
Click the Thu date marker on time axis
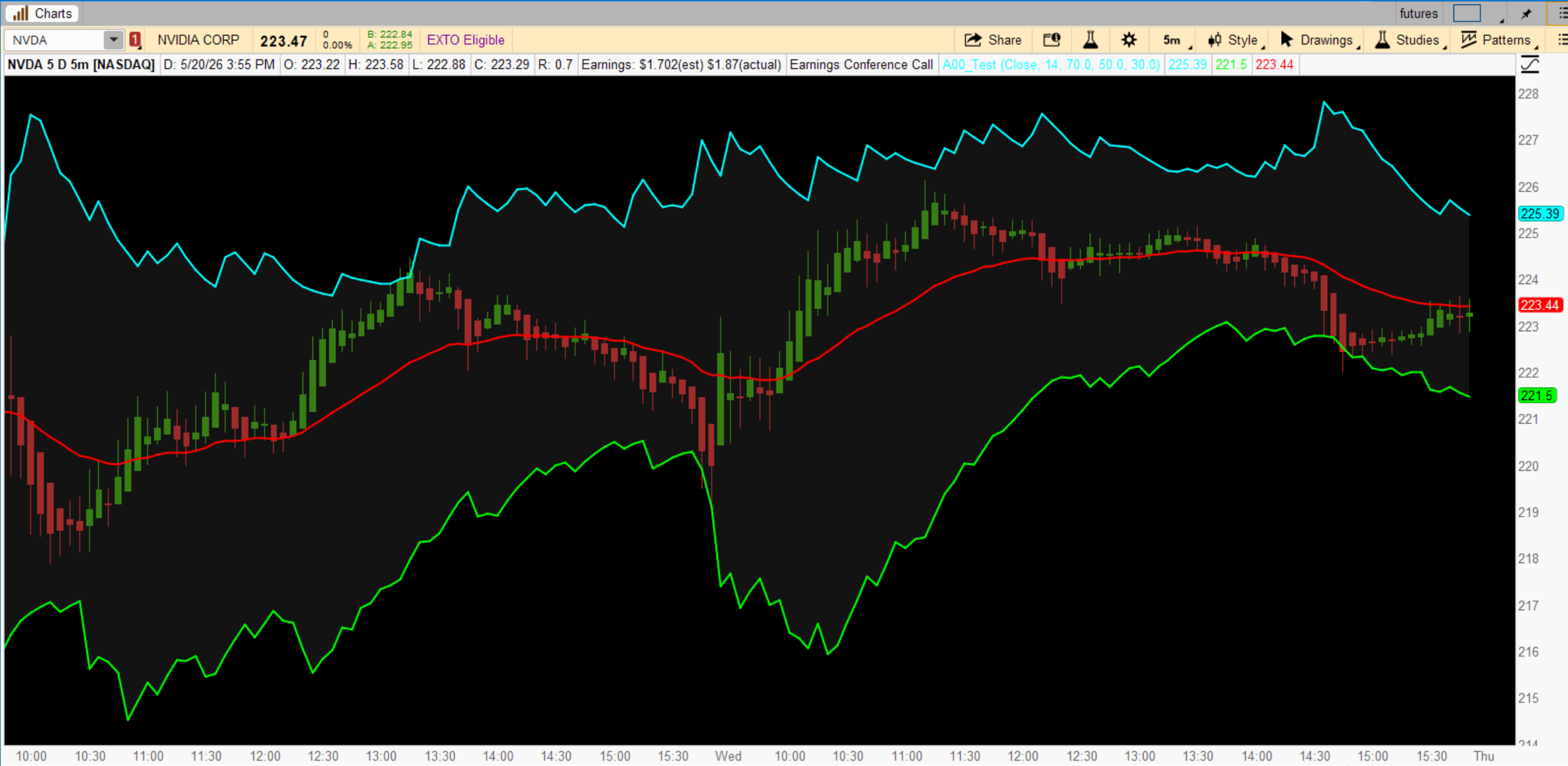point(1484,756)
